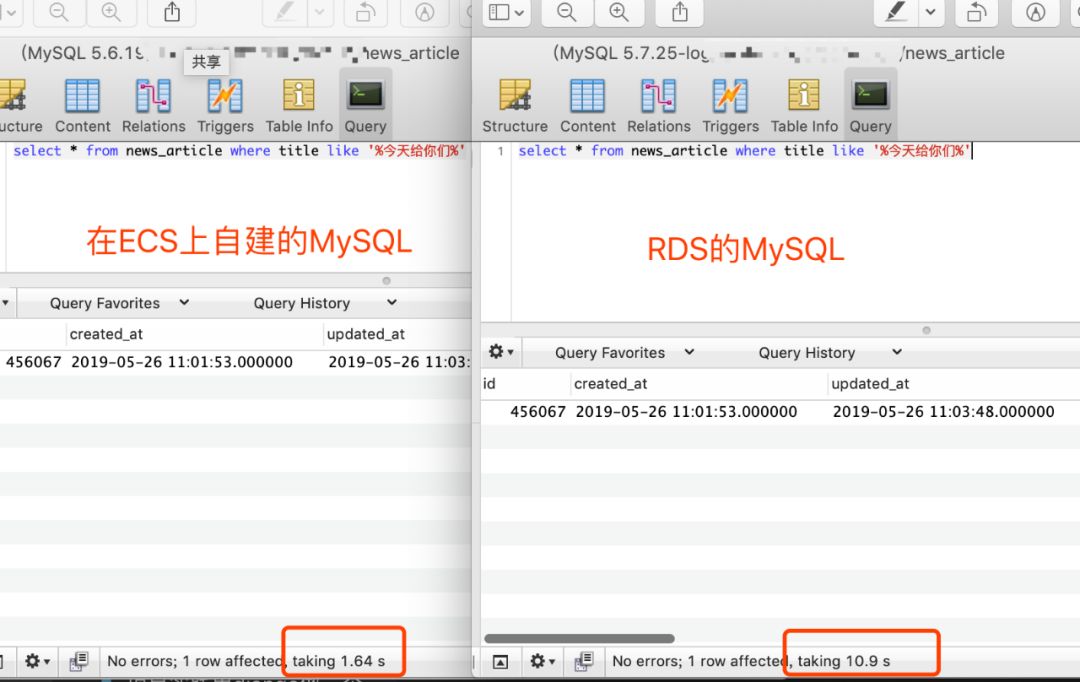The image size is (1080, 682).
Task: Open share menu in left Preview window
Action: [172, 12]
